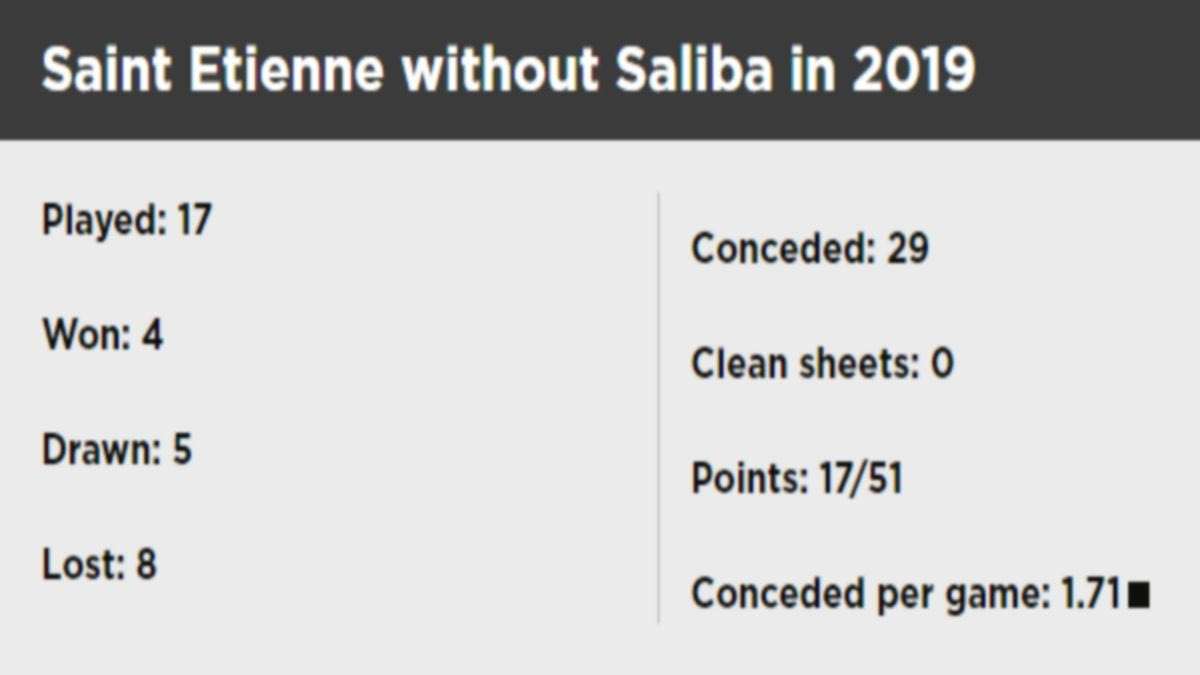Click the Points label
The height and width of the screenshot is (675, 1200).
tap(750, 479)
